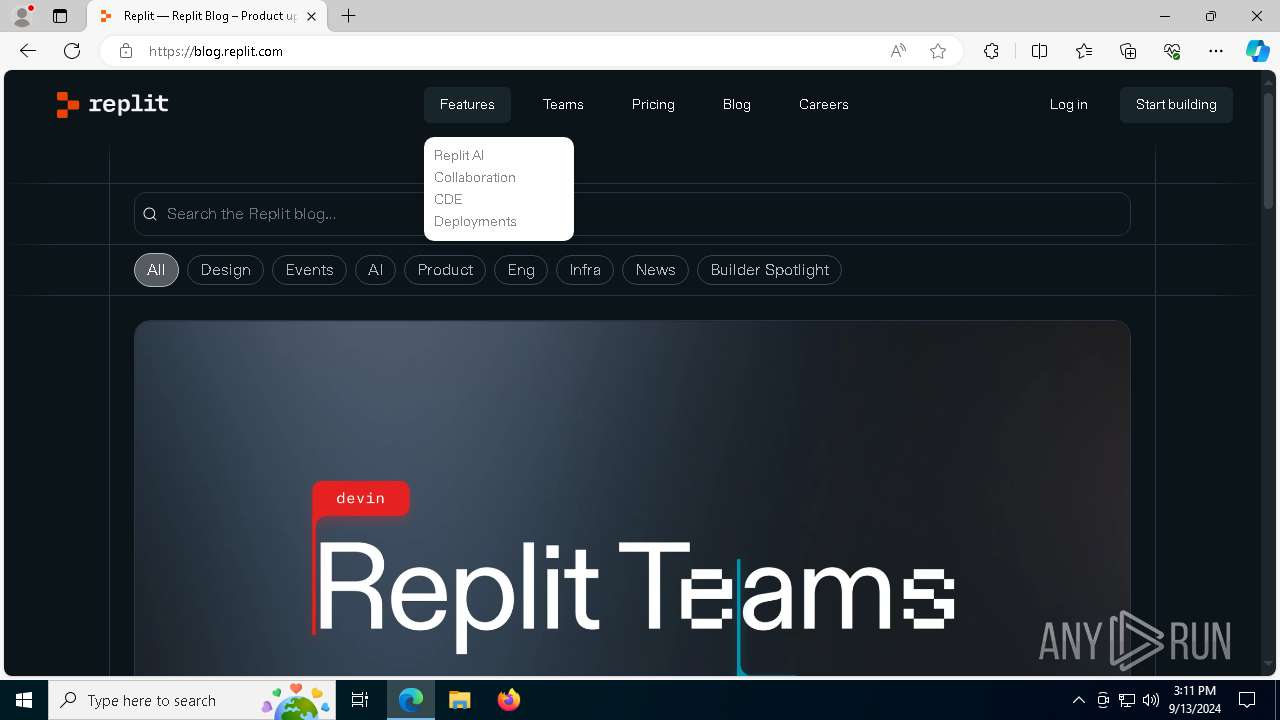Go to Blog nav link
This screenshot has height=720, width=1280.
[737, 104]
